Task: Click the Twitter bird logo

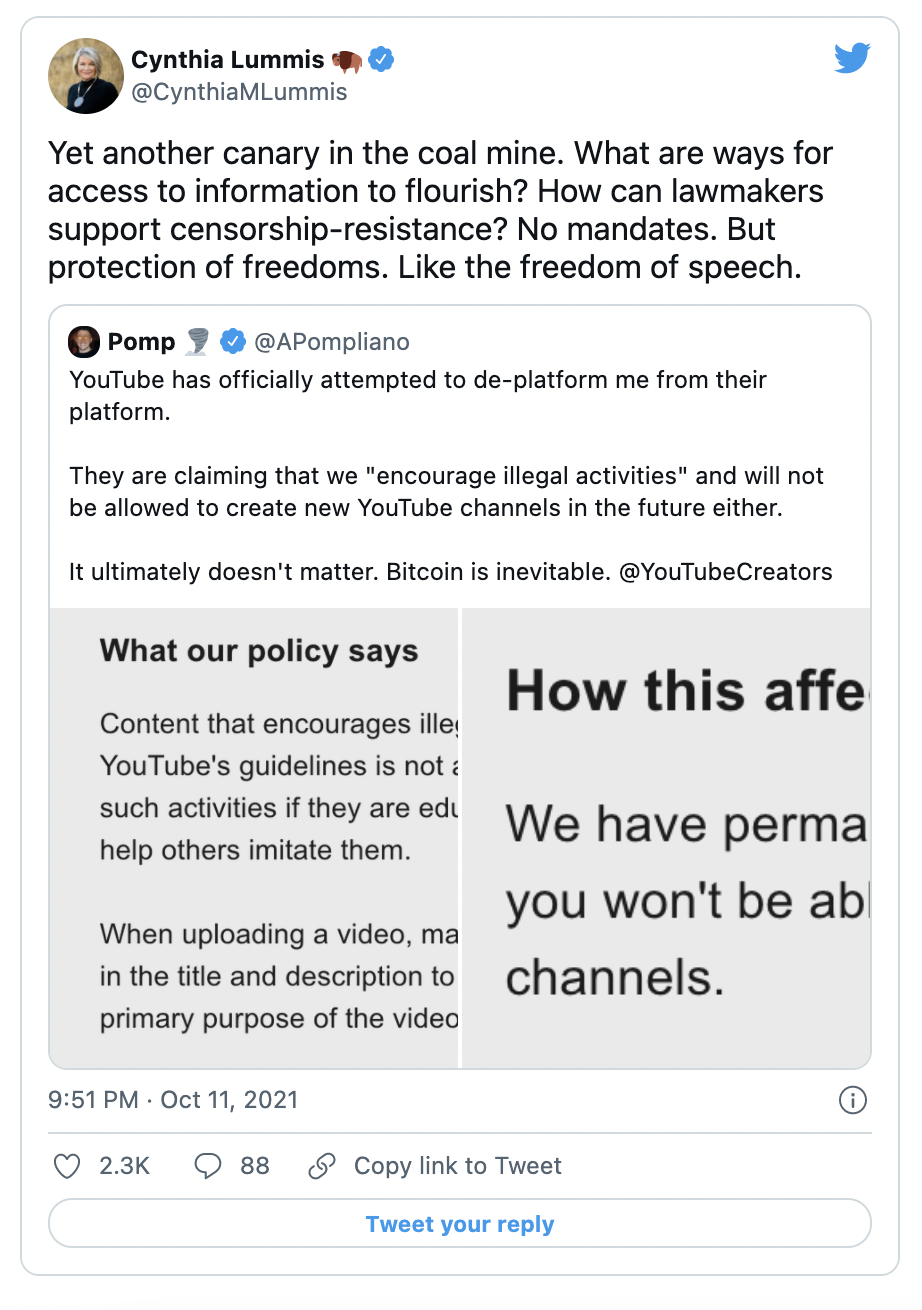Action: [852, 59]
